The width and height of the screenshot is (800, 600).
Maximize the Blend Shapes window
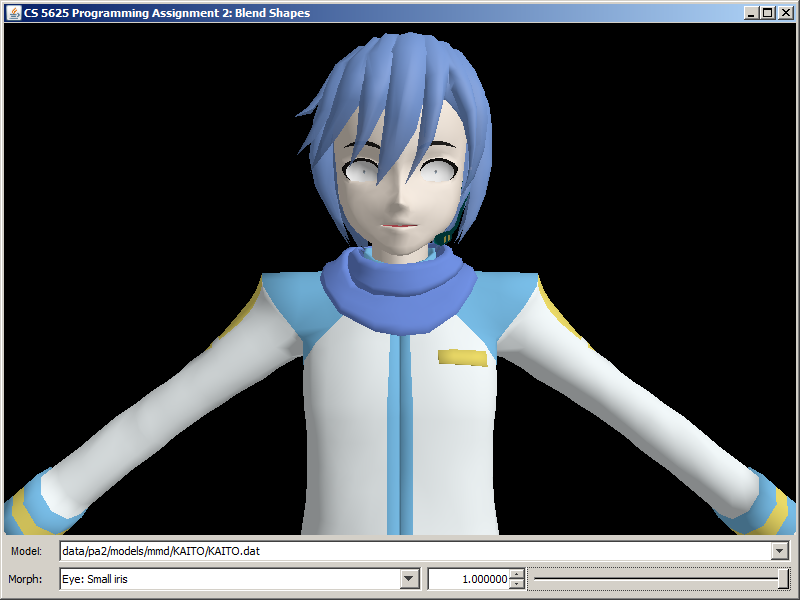767,13
